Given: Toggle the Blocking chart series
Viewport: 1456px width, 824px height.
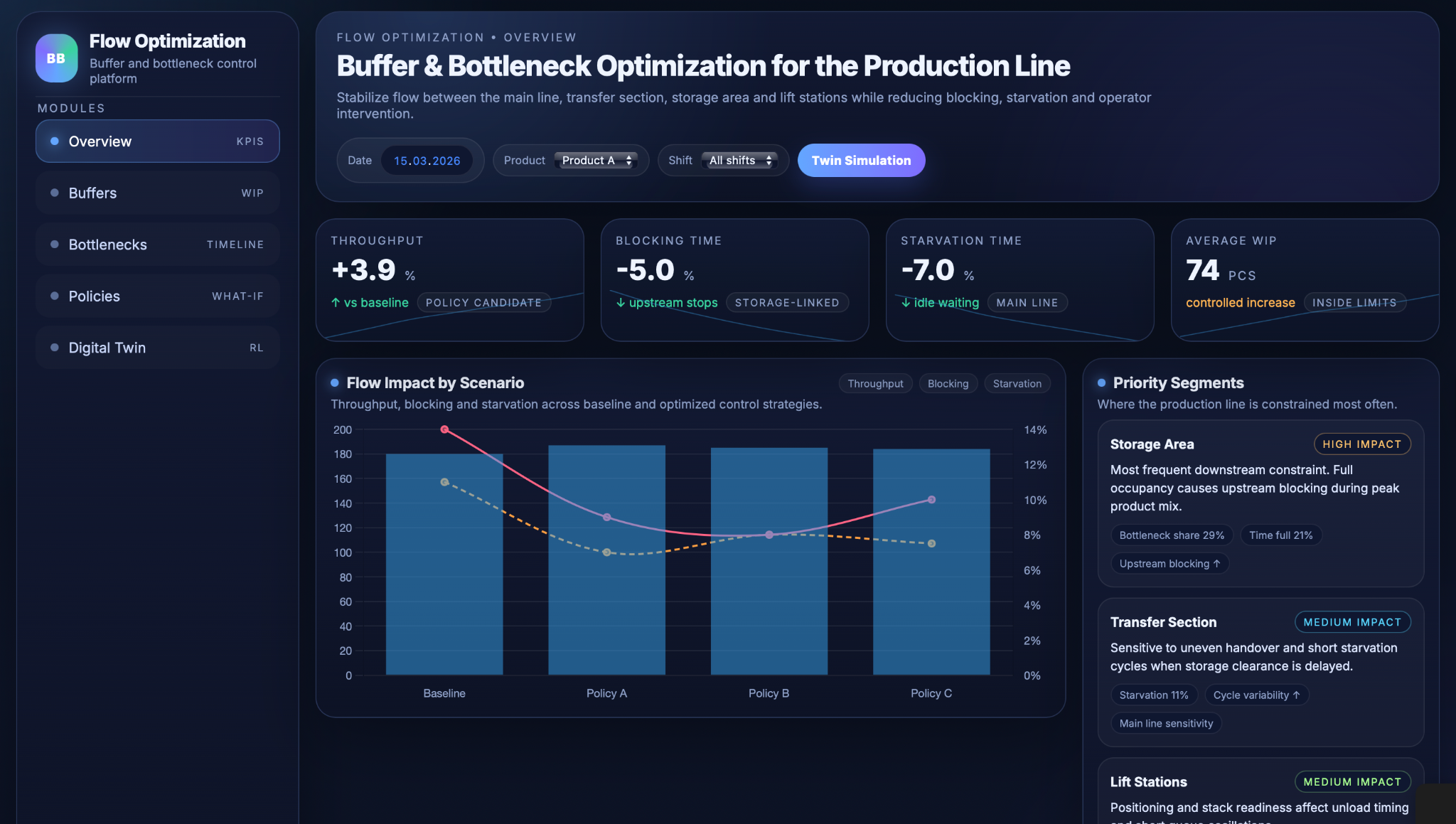Looking at the screenshot, I should [x=948, y=384].
